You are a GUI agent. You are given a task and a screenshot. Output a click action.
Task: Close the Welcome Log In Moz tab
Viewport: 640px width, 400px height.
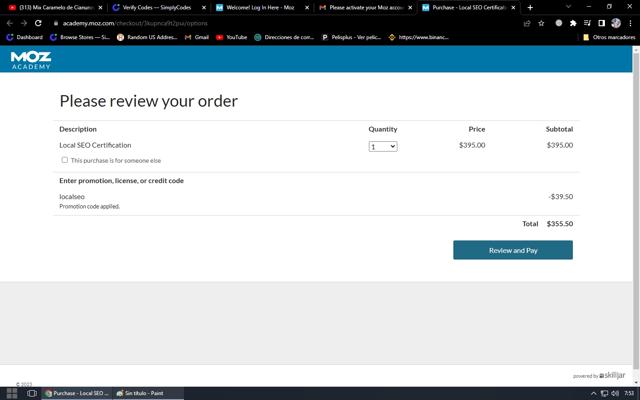tap(307, 7)
